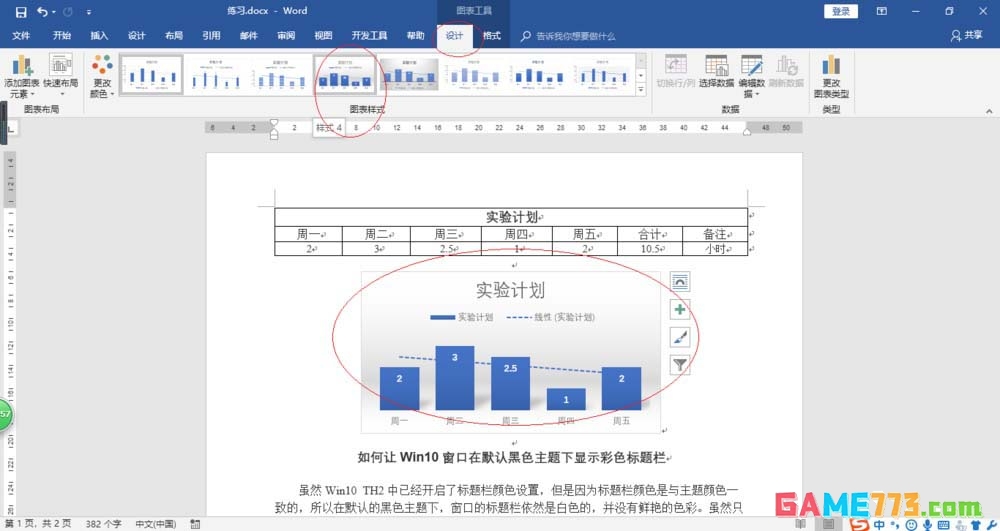This screenshot has width=1000, height=531.
Task: Switch to the 插入 ribbon tab
Action: tap(99, 36)
